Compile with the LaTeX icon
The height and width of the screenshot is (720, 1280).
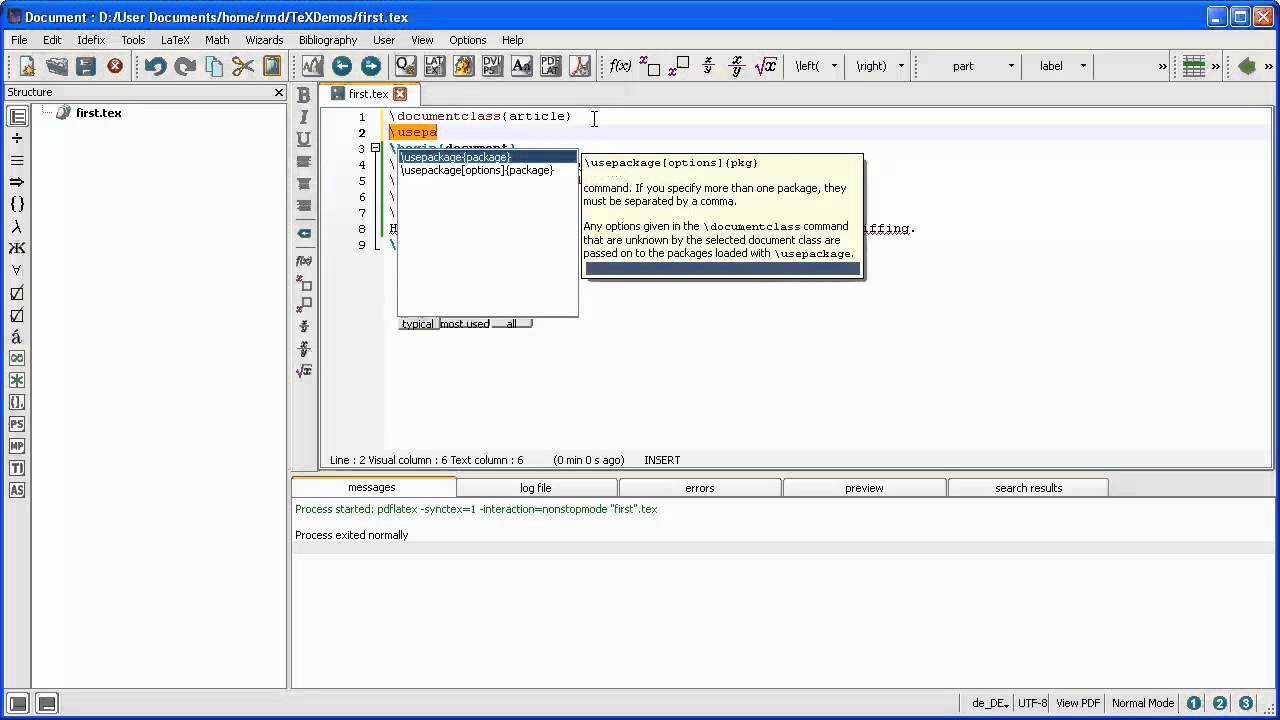[434, 66]
